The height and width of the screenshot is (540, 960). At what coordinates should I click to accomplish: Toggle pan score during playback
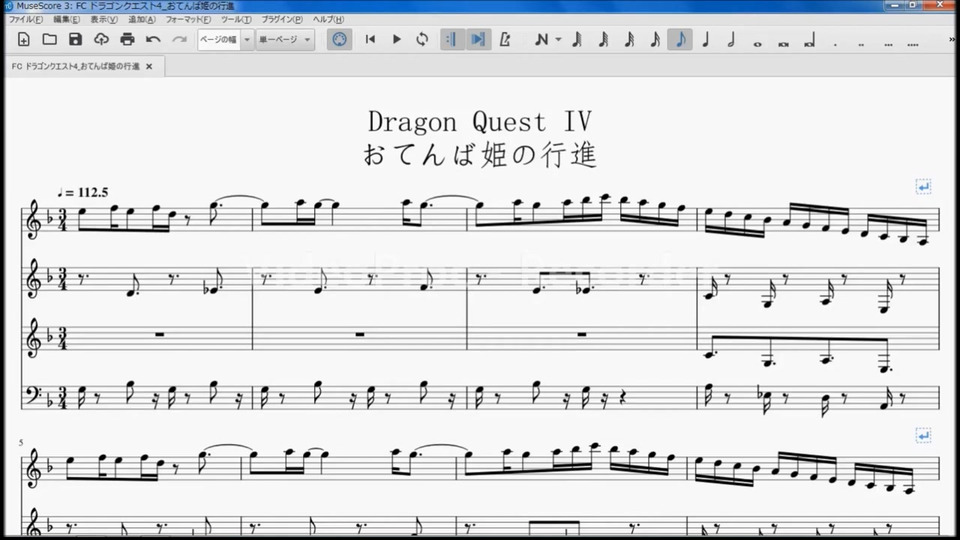[478, 40]
